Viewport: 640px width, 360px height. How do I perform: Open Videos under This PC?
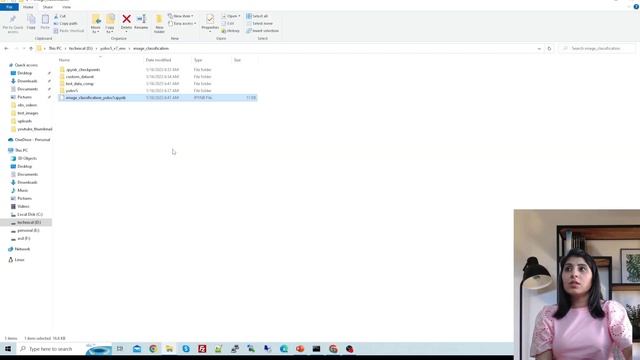click(x=23, y=207)
